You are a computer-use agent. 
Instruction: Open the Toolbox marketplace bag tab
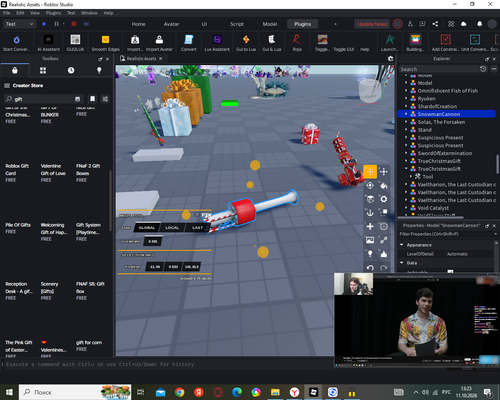pyautogui.click(x=15, y=70)
